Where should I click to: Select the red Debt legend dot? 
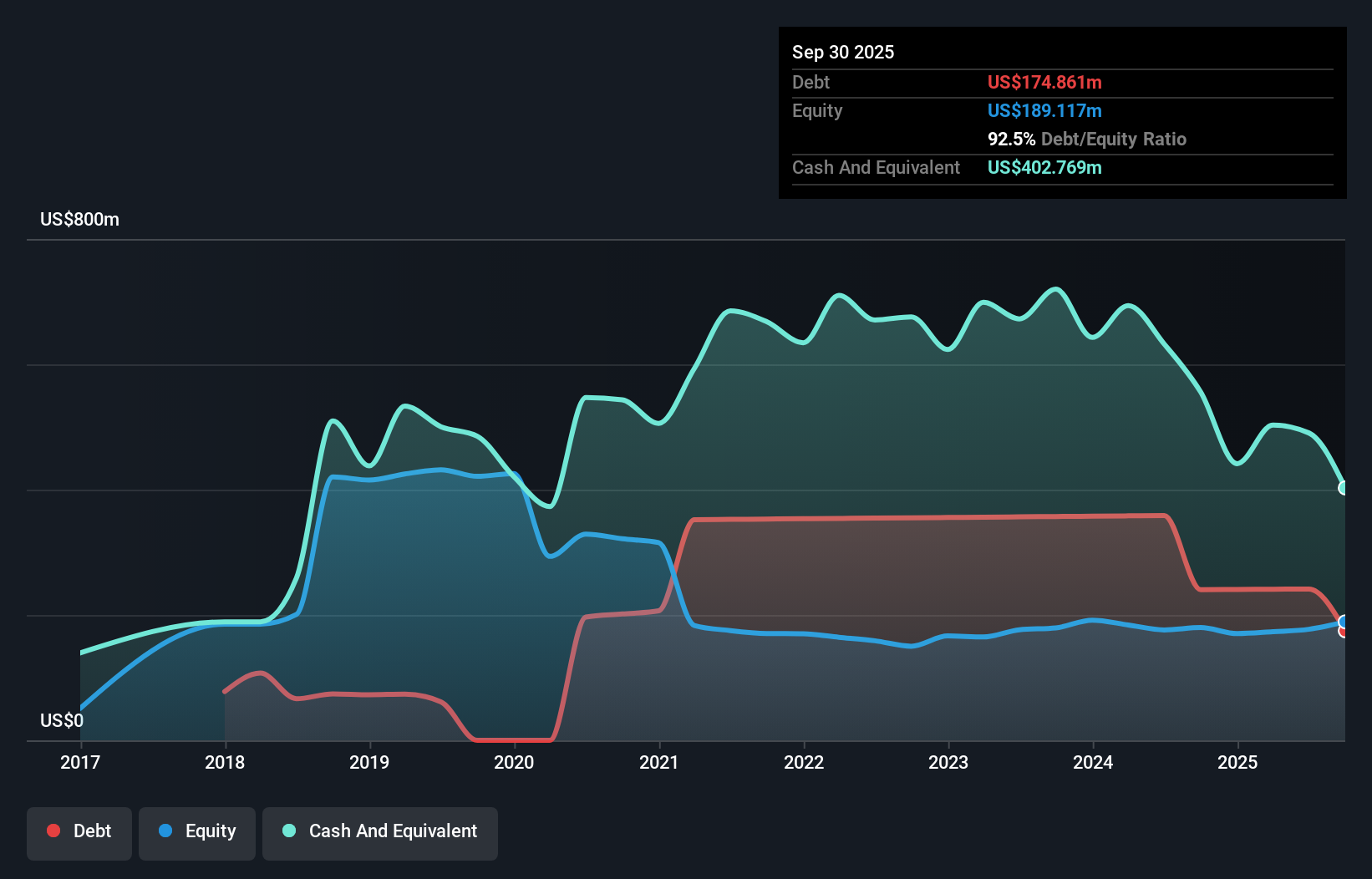coord(53,830)
